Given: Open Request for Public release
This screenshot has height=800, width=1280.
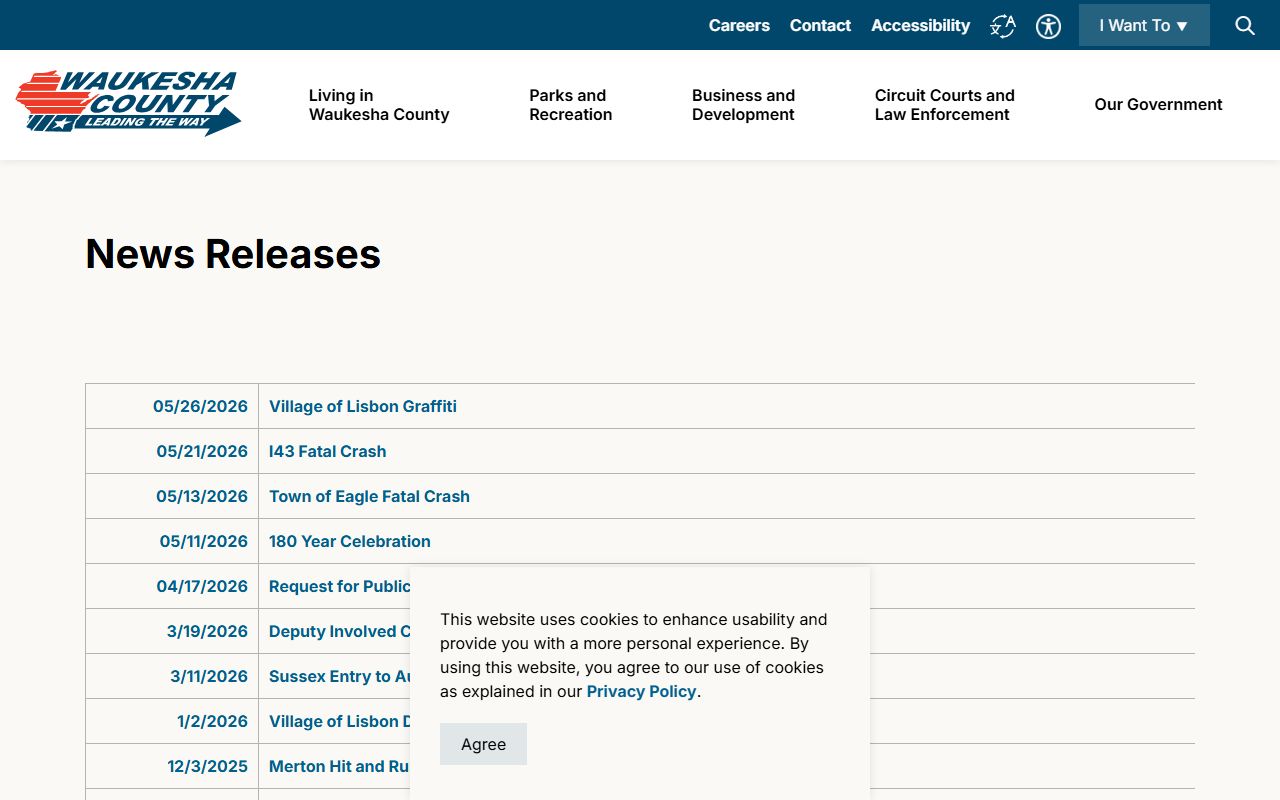Looking at the screenshot, I should [340, 586].
